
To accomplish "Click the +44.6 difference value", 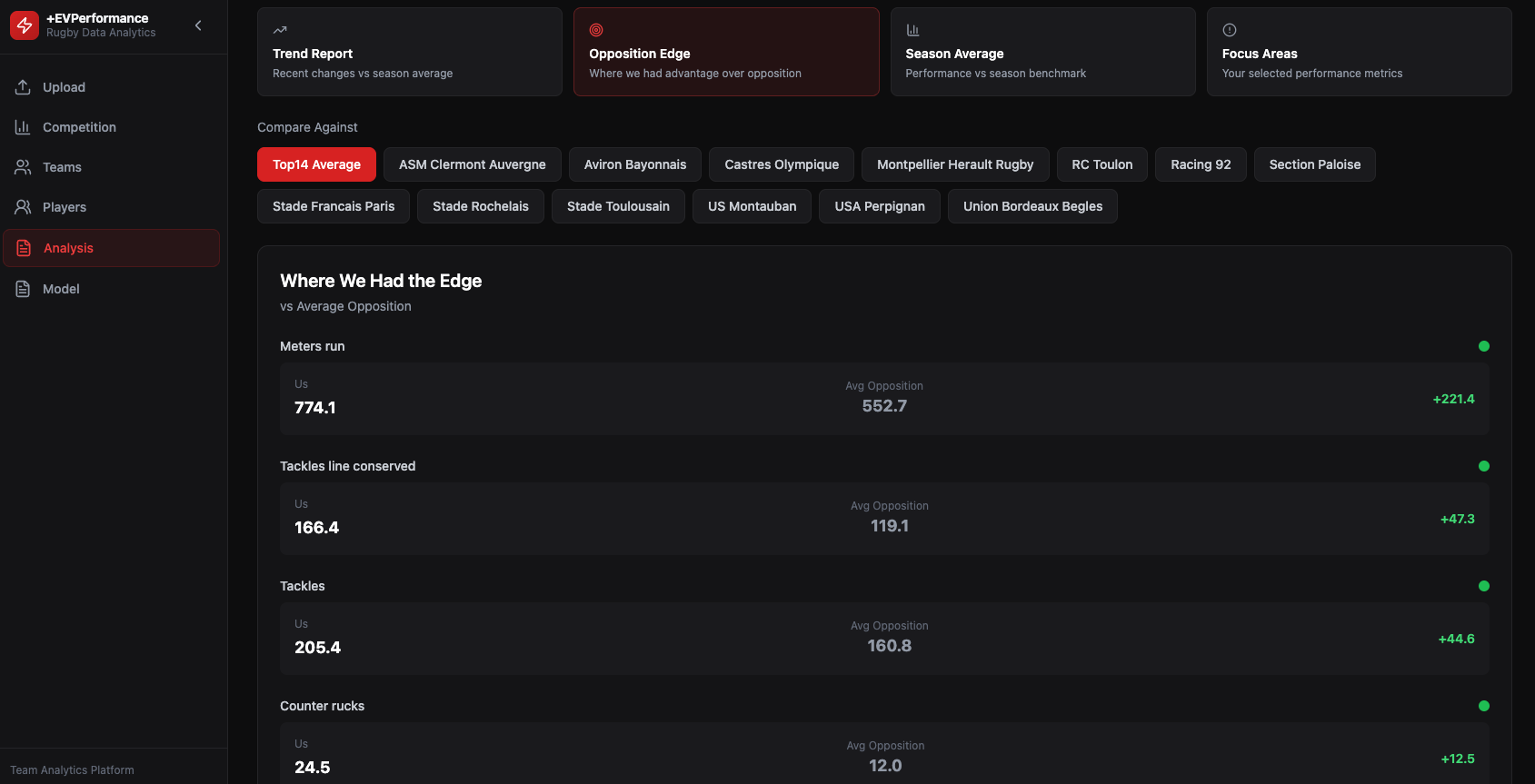I will pyautogui.click(x=1456, y=639).
